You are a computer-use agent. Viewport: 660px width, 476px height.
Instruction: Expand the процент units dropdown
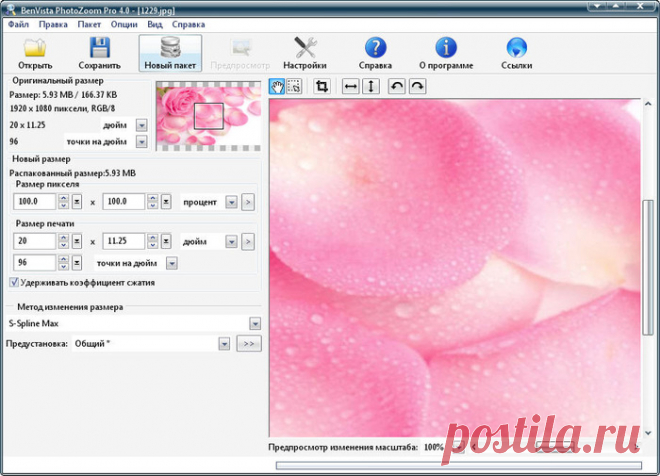pos(231,202)
